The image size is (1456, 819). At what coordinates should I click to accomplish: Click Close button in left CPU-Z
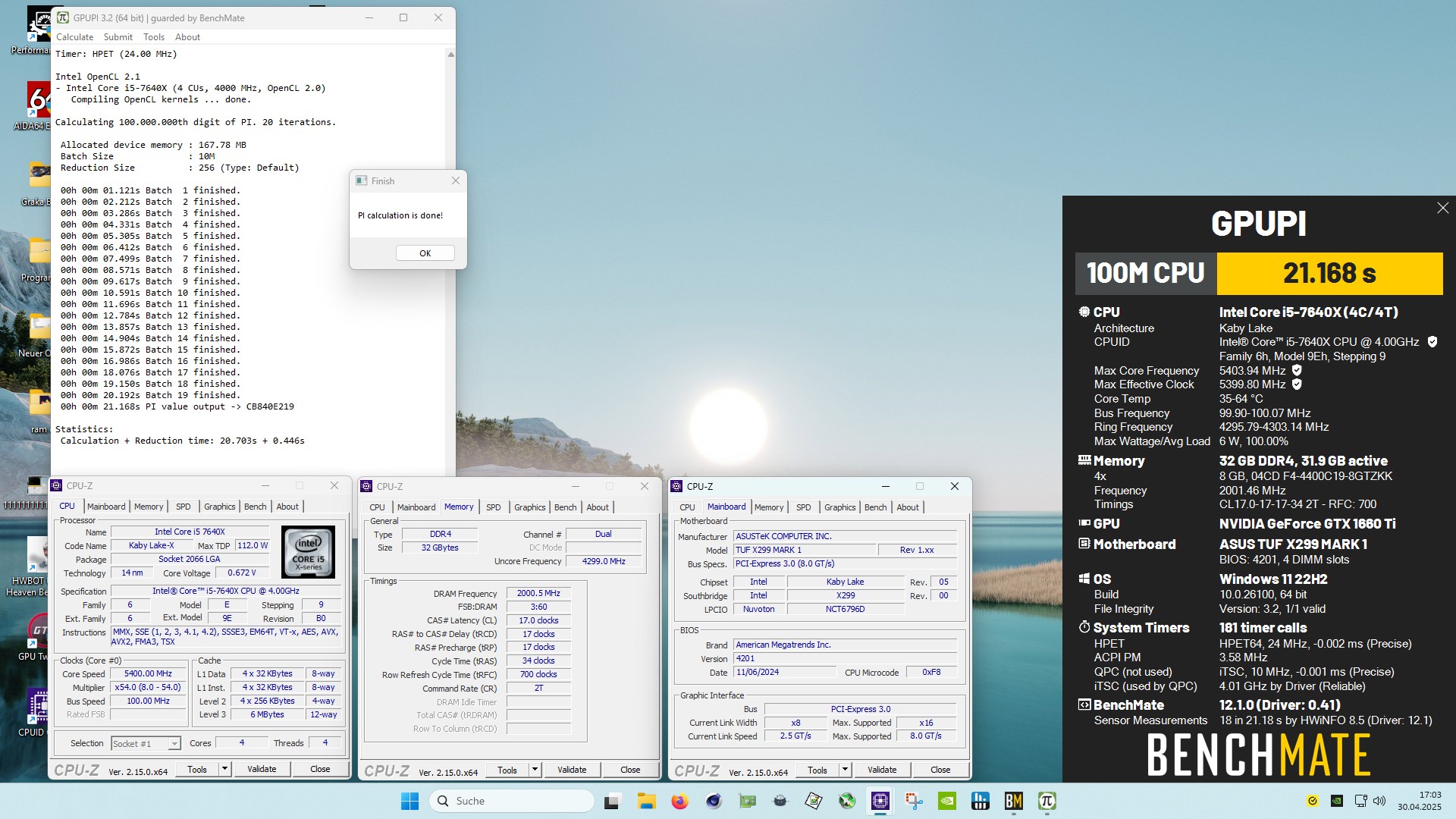(x=320, y=769)
